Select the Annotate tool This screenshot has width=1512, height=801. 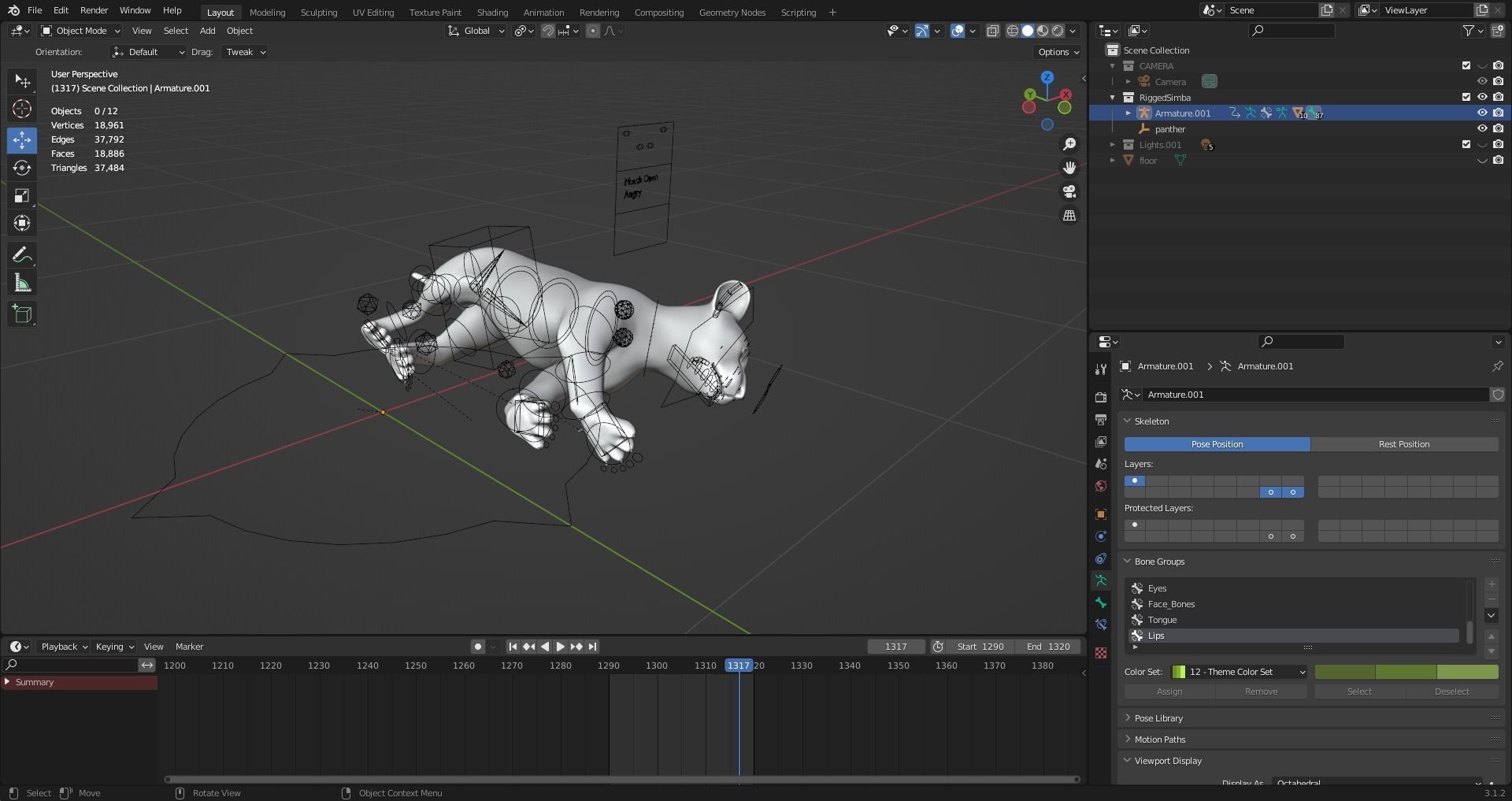pos(22,254)
